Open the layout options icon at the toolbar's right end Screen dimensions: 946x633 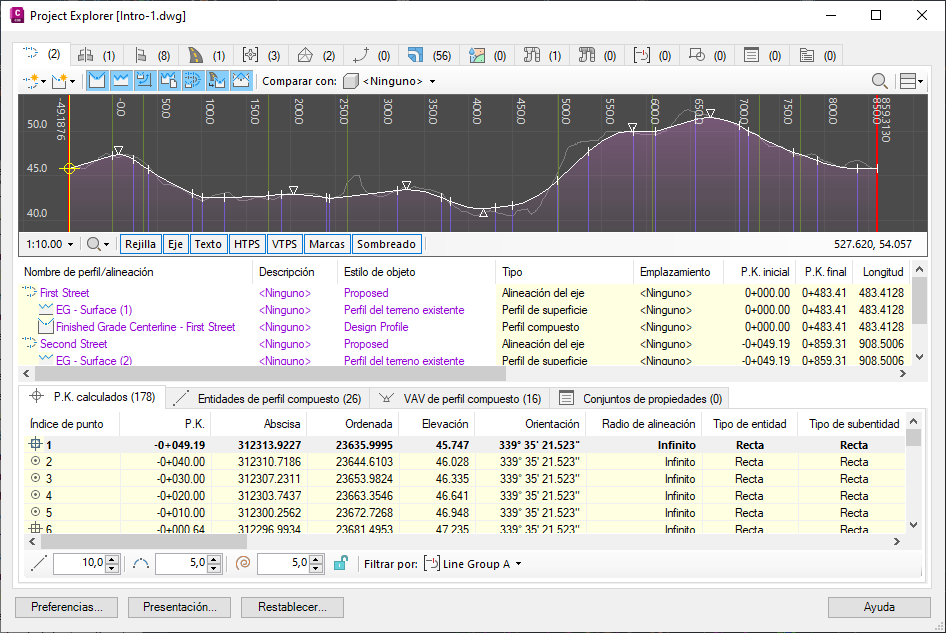pos(910,81)
